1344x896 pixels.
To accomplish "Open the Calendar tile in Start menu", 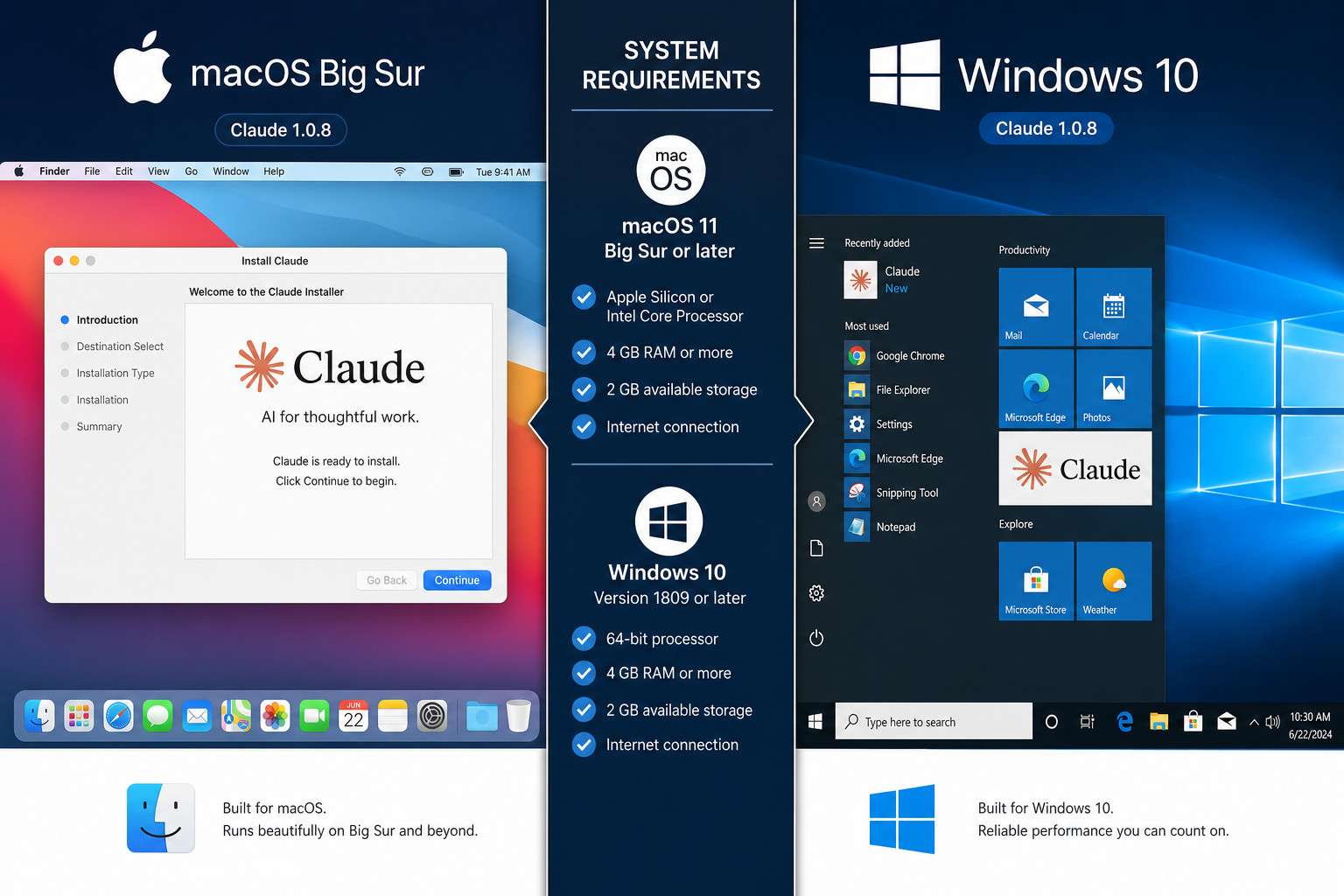I will pos(1114,307).
